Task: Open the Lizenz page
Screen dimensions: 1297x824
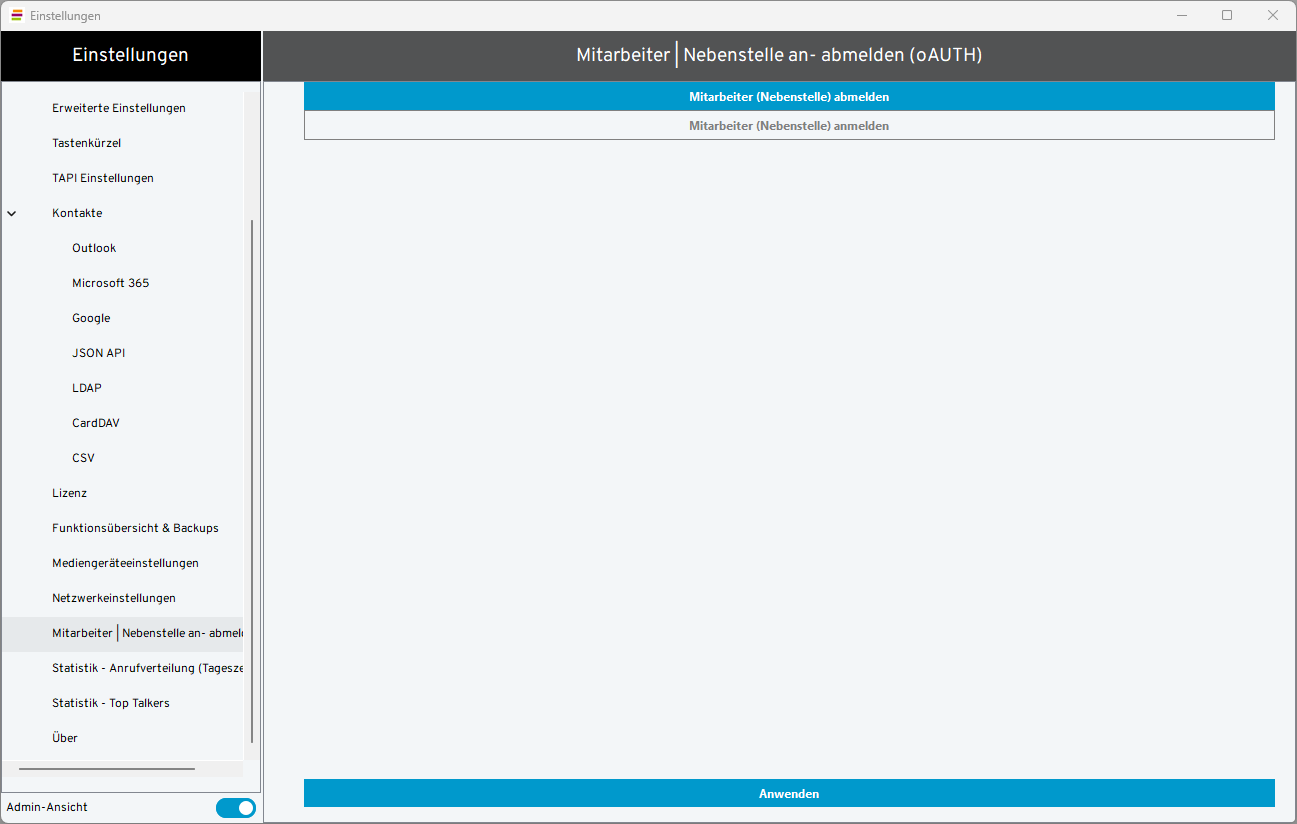Action: [x=69, y=493]
